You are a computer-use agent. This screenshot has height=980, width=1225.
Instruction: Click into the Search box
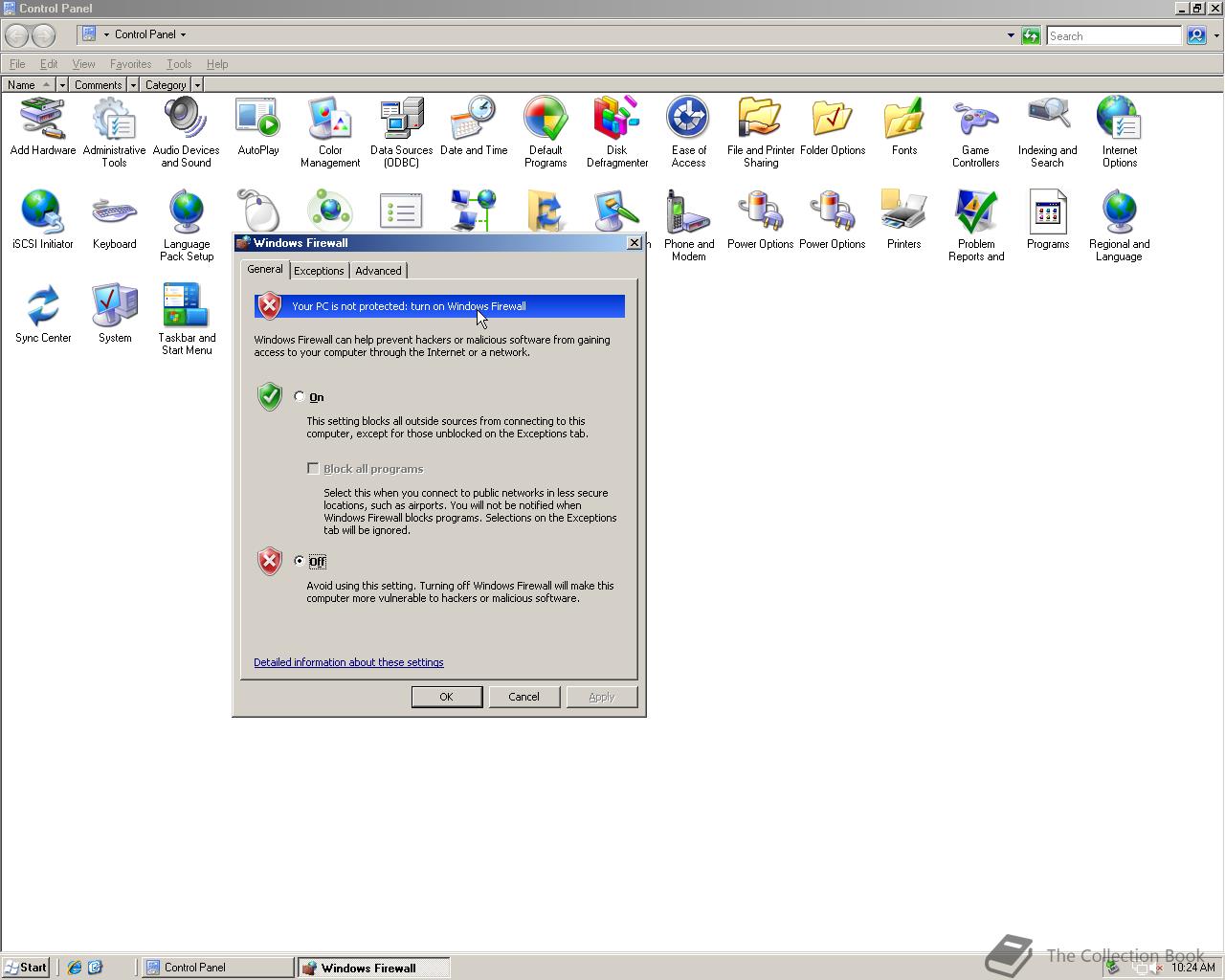1114,35
